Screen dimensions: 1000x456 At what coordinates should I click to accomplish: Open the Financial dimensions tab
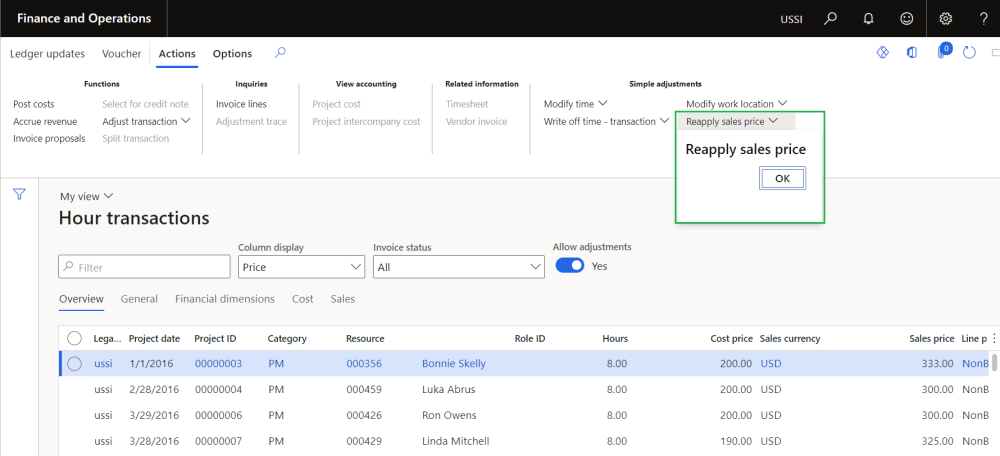224,299
